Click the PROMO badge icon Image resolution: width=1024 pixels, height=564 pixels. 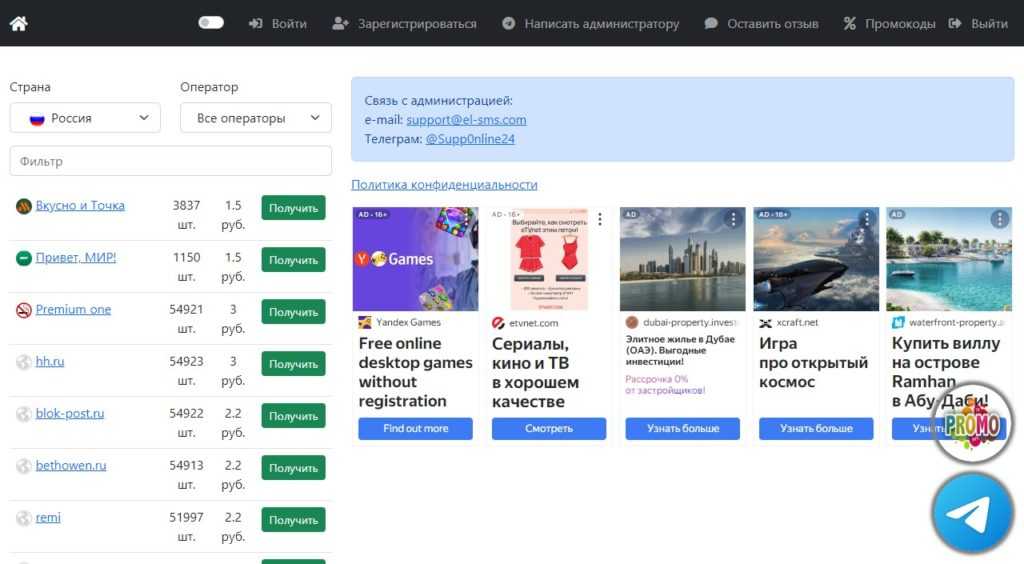point(972,422)
